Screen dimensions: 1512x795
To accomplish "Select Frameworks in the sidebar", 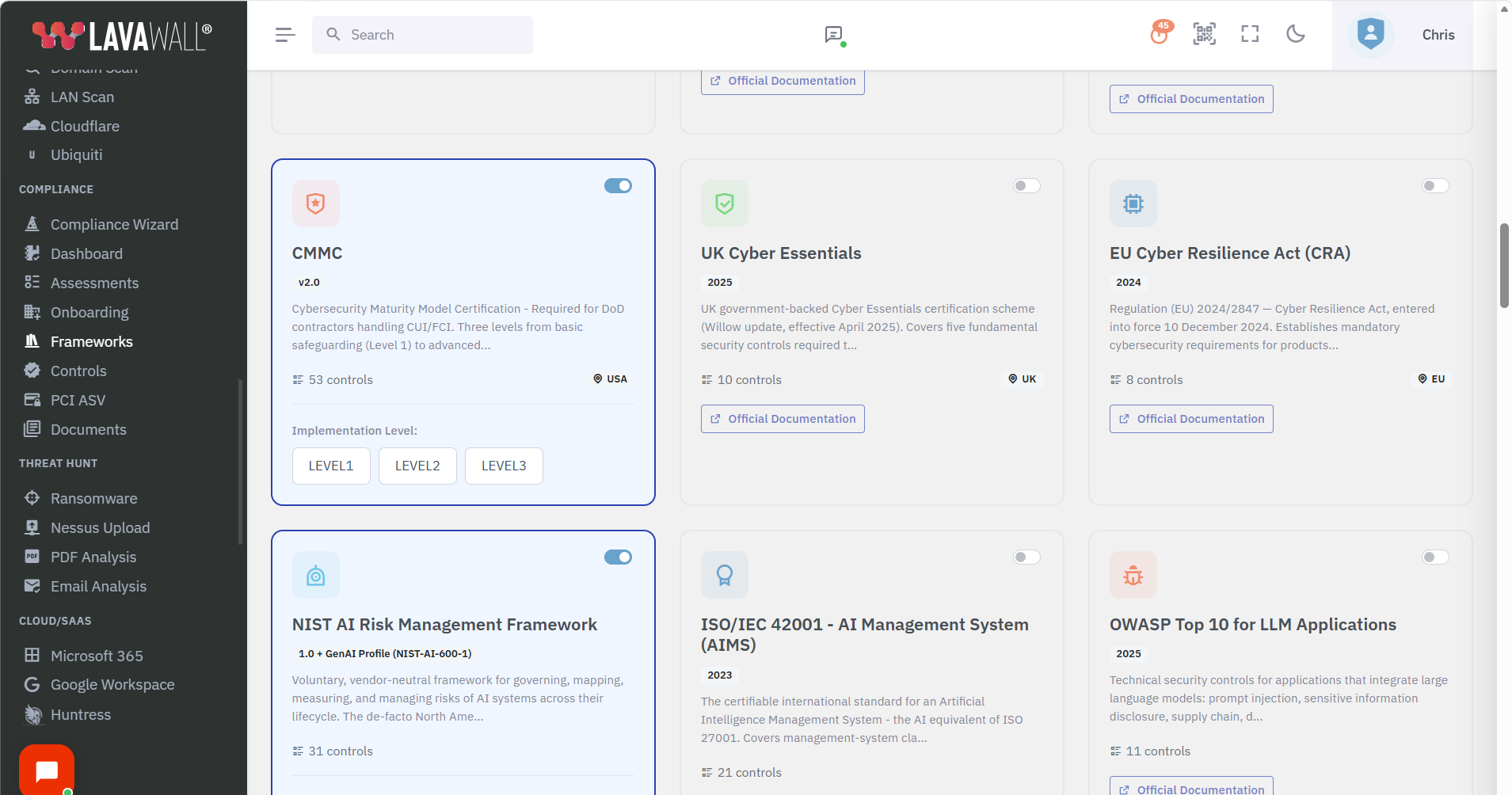I will point(92,341).
